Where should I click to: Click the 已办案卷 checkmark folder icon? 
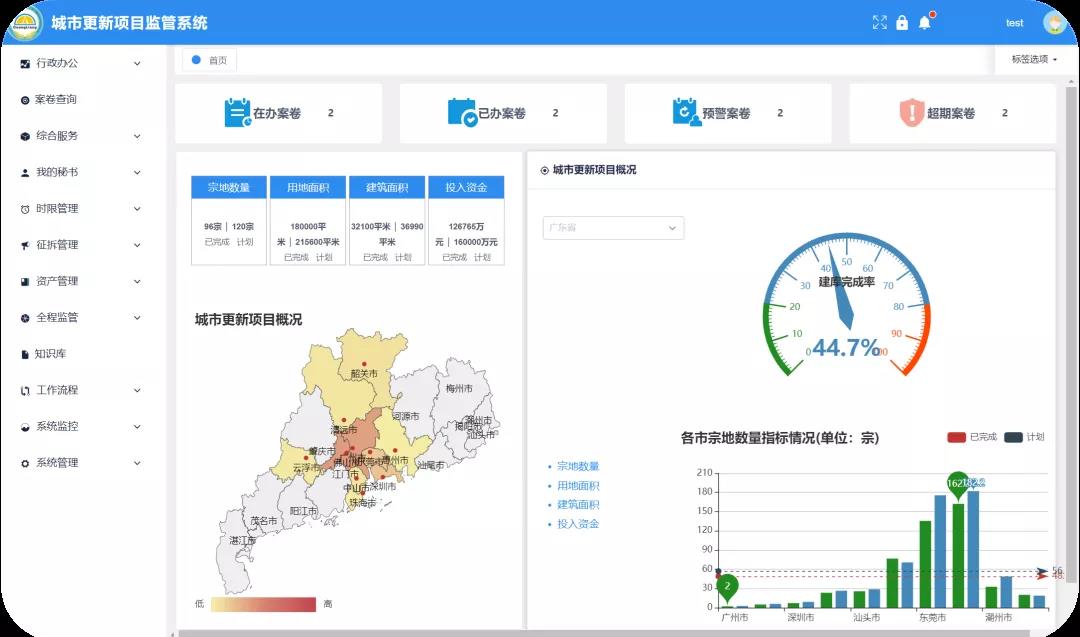click(462, 112)
